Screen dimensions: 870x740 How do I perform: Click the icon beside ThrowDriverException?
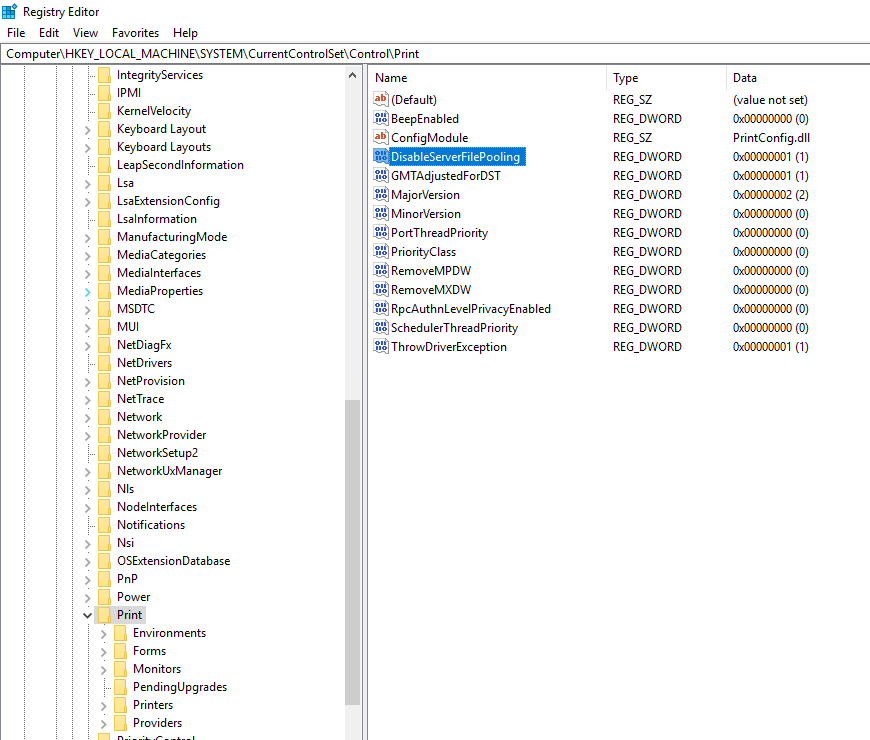point(379,346)
